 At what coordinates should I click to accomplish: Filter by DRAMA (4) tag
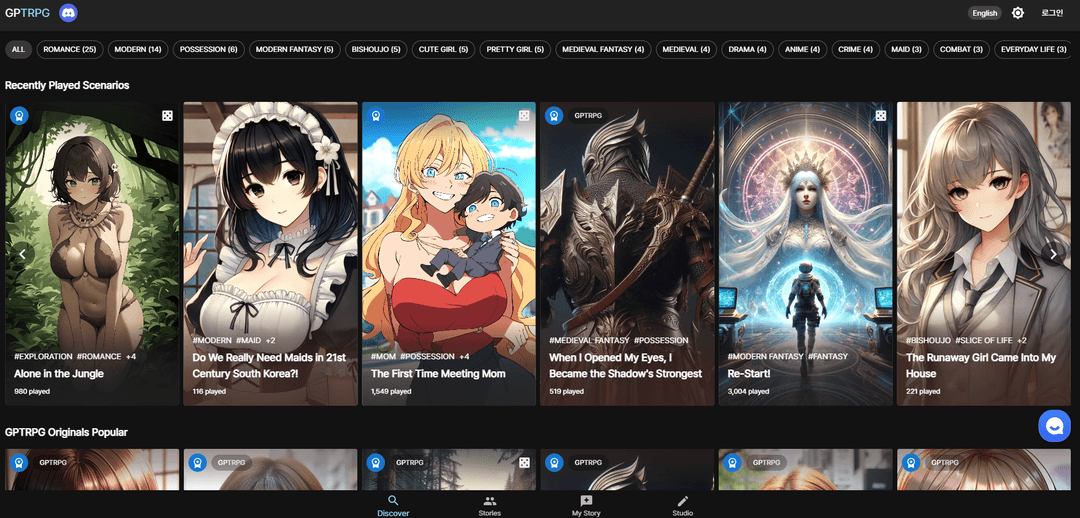point(747,50)
